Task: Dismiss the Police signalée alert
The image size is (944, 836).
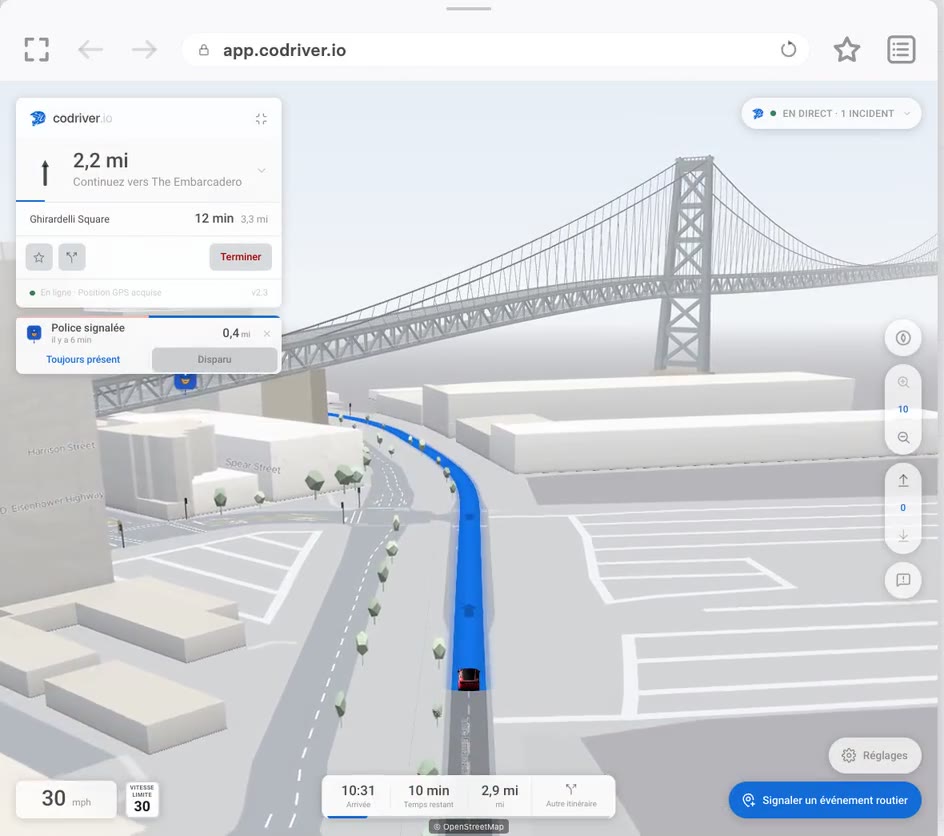Action: 267,333
